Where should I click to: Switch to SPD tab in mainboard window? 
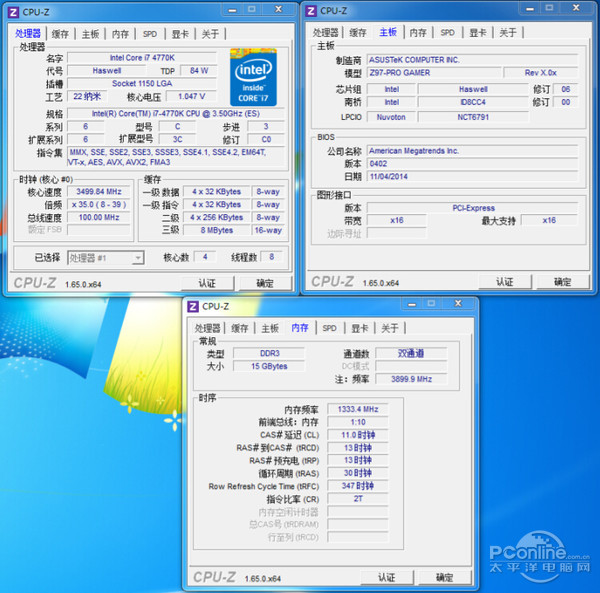point(447,33)
